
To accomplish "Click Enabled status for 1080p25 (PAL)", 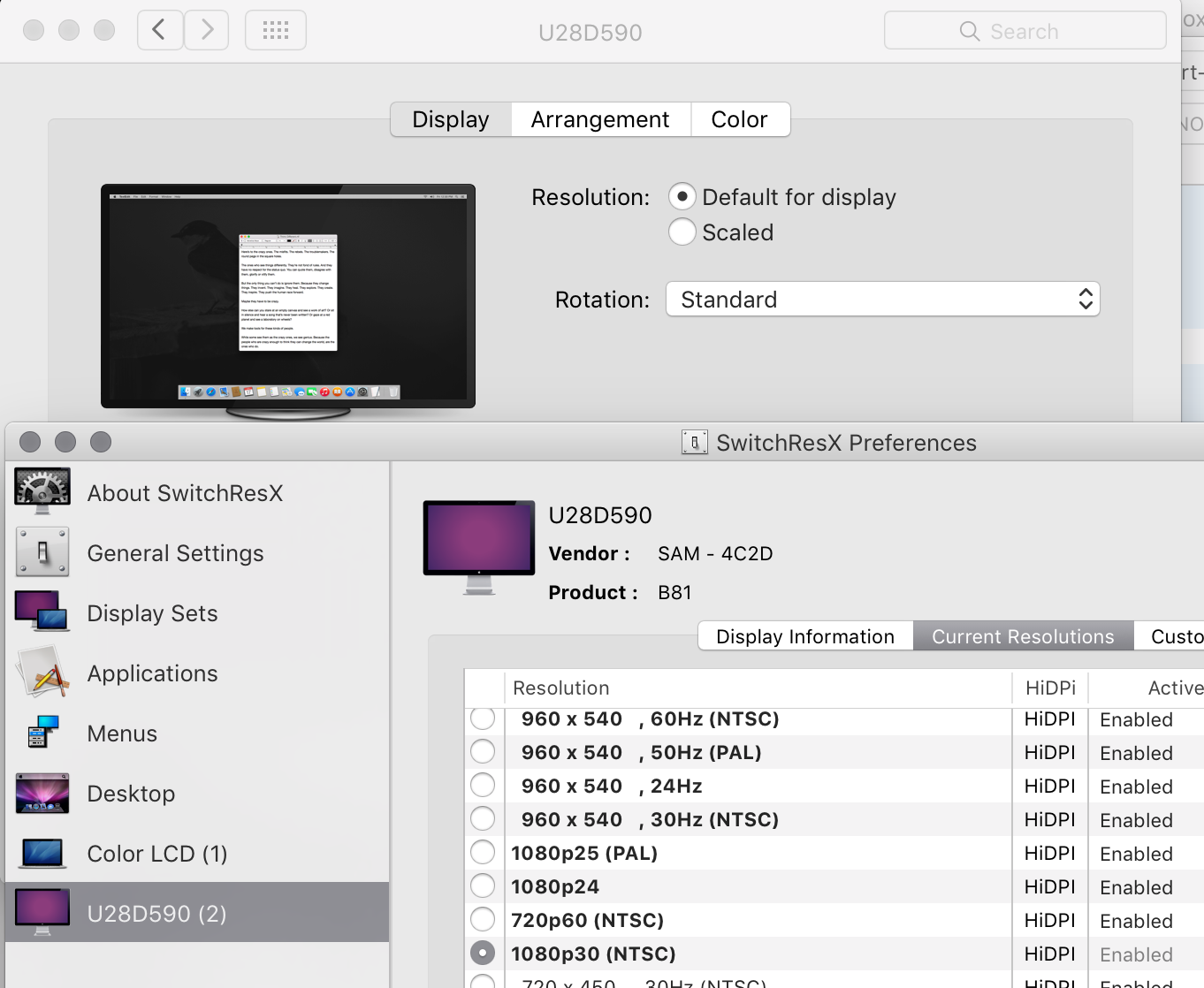I will pos(1136,854).
